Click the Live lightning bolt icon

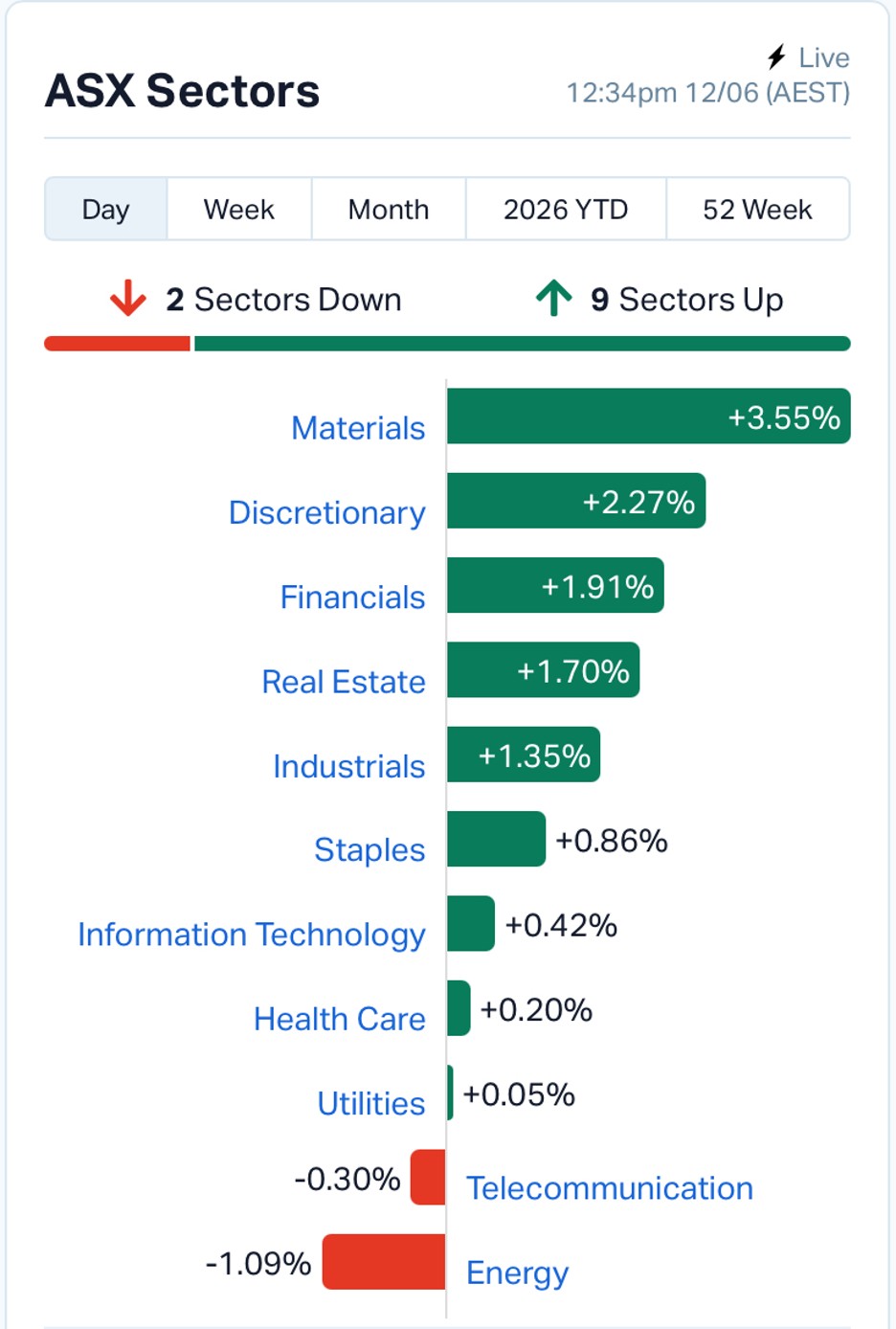click(x=777, y=57)
